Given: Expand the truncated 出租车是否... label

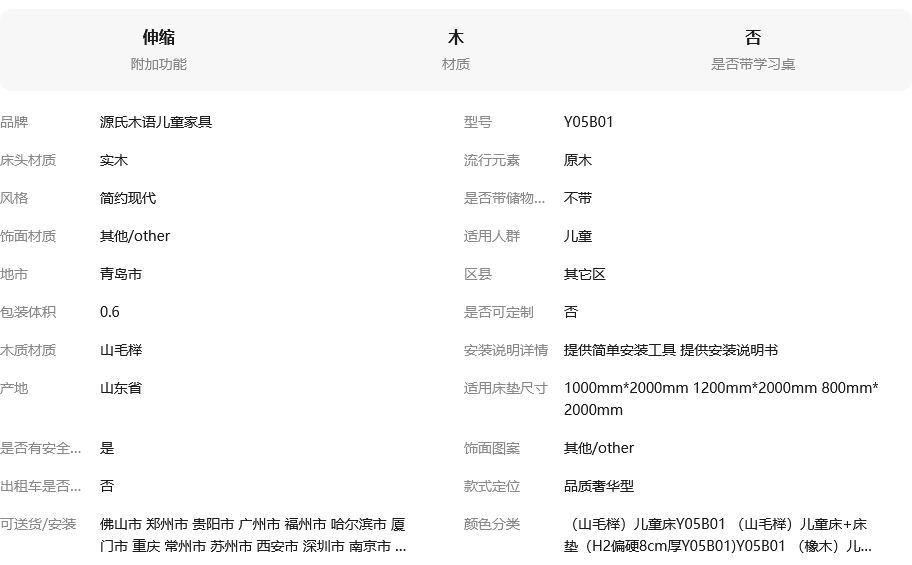Looking at the screenshot, I should coord(41,486).
